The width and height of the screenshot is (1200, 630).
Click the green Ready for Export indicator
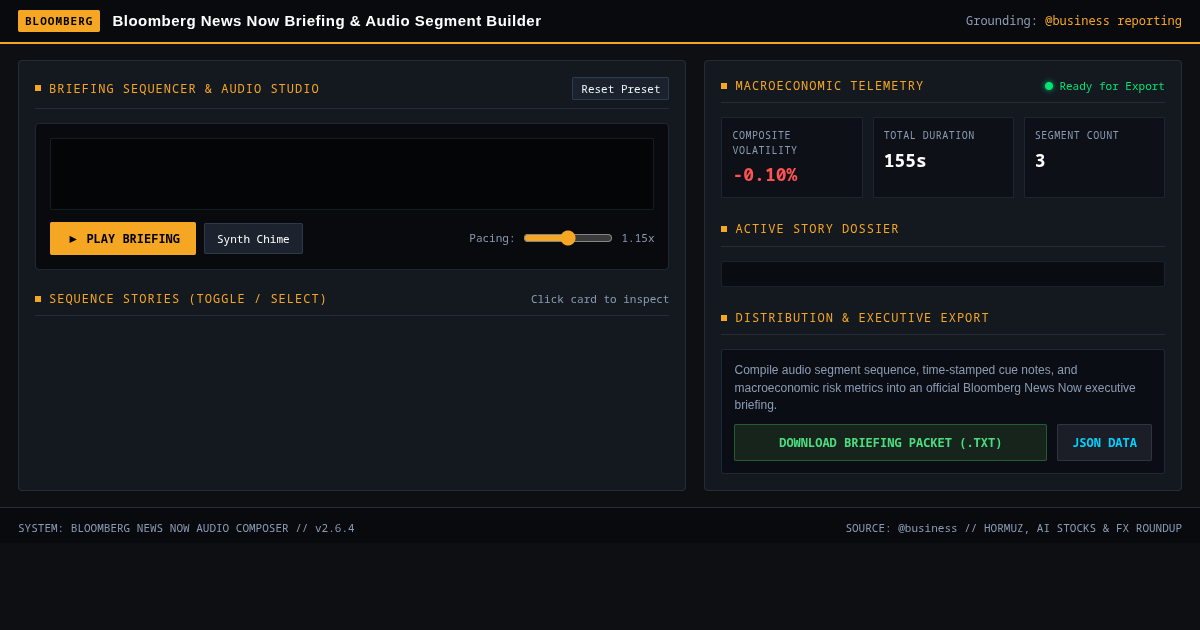[1104, 86]
